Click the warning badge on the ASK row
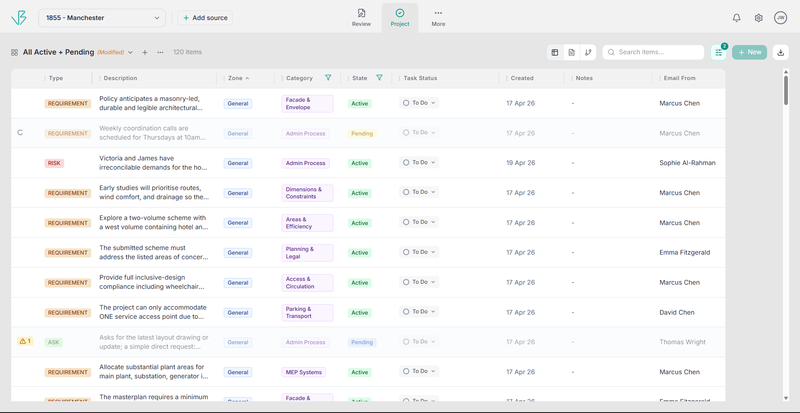Image resolution: width=800 pixels, height=413 pixels. click(25, 341)
